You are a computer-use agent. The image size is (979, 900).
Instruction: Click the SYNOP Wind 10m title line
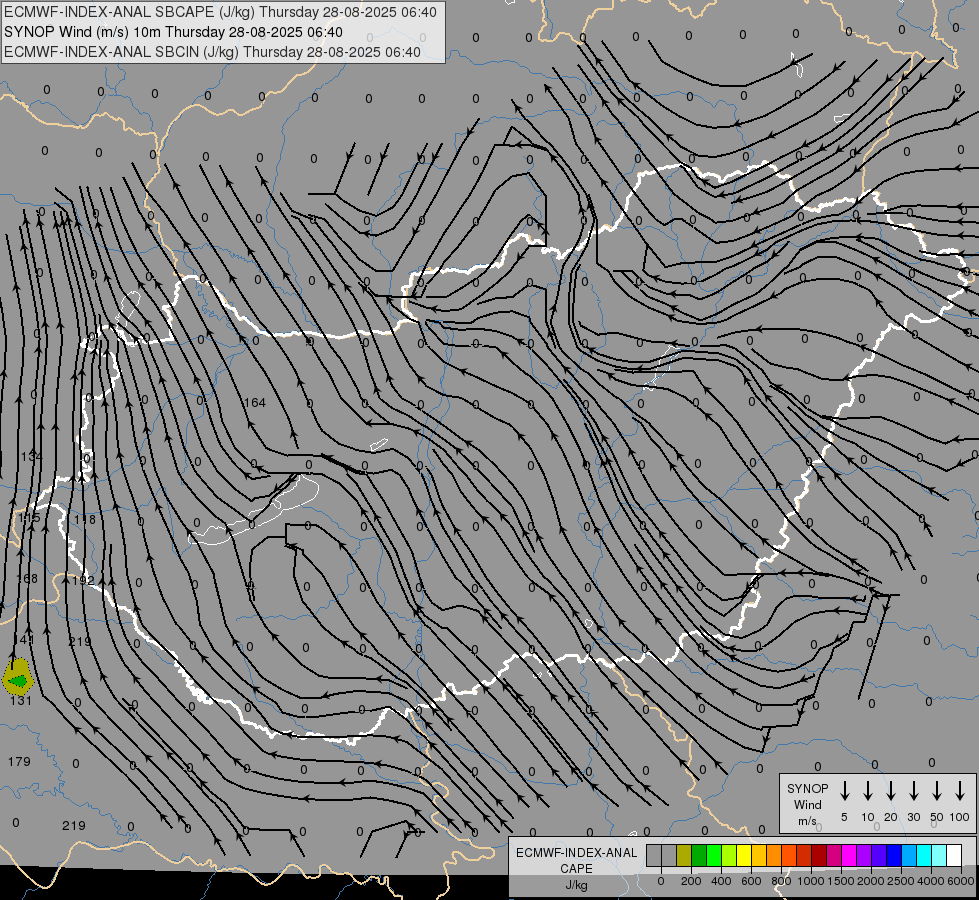(174, 32)
